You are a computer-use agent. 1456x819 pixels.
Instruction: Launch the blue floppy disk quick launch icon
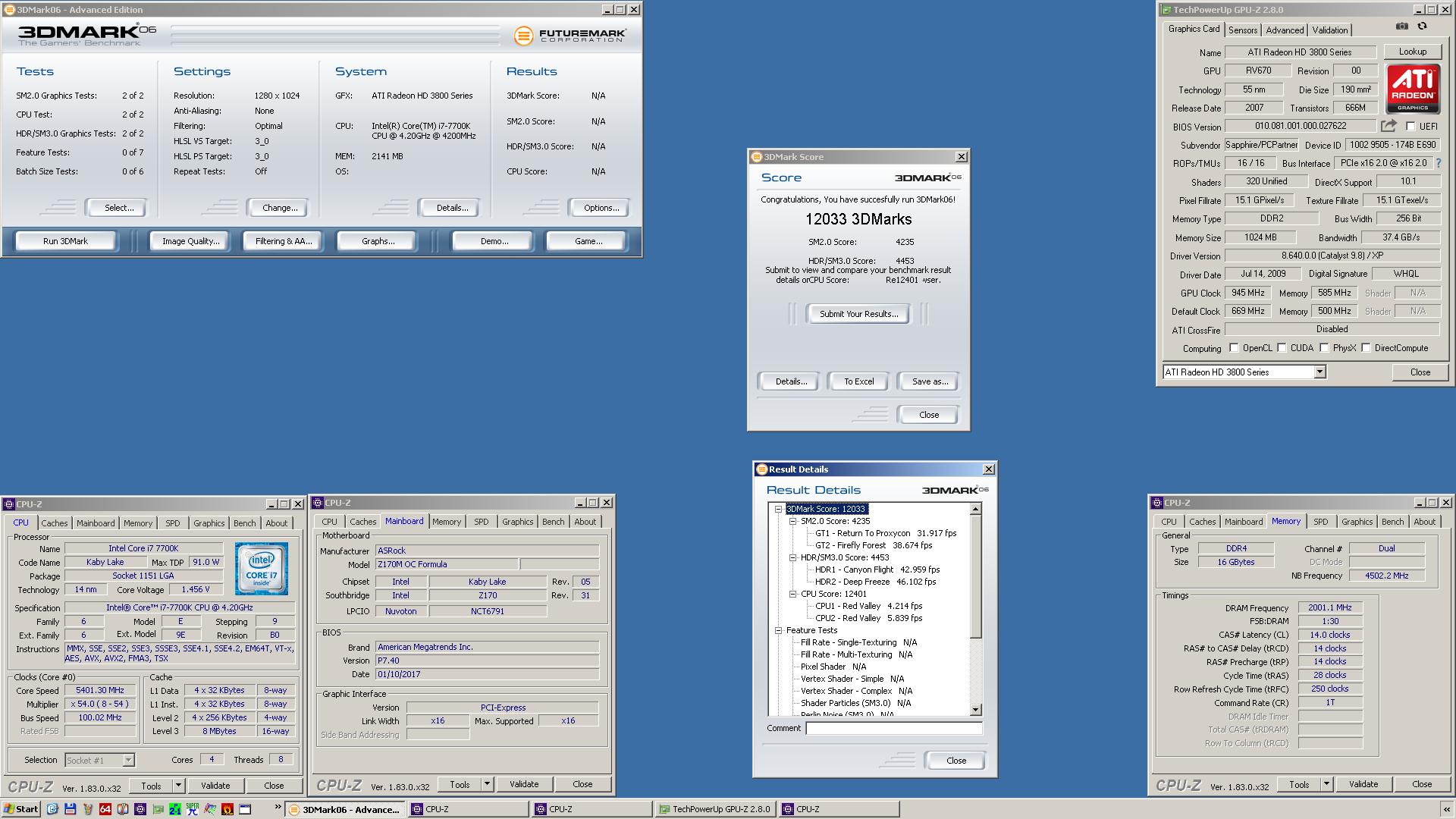[70, 809]
